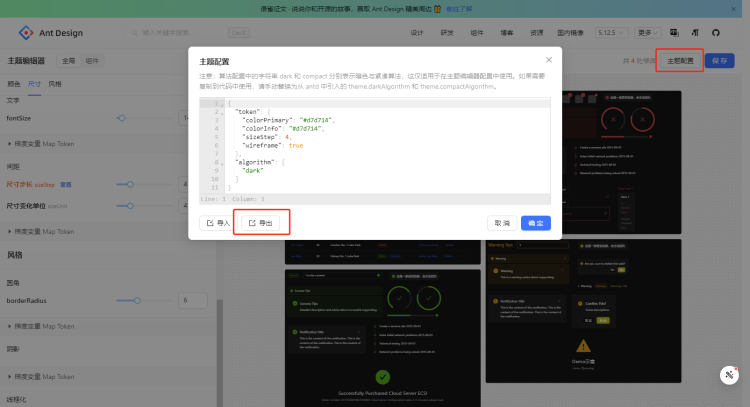Click the floating tool button at bottom right
750x407 pixels.
[x=729, y=375]
